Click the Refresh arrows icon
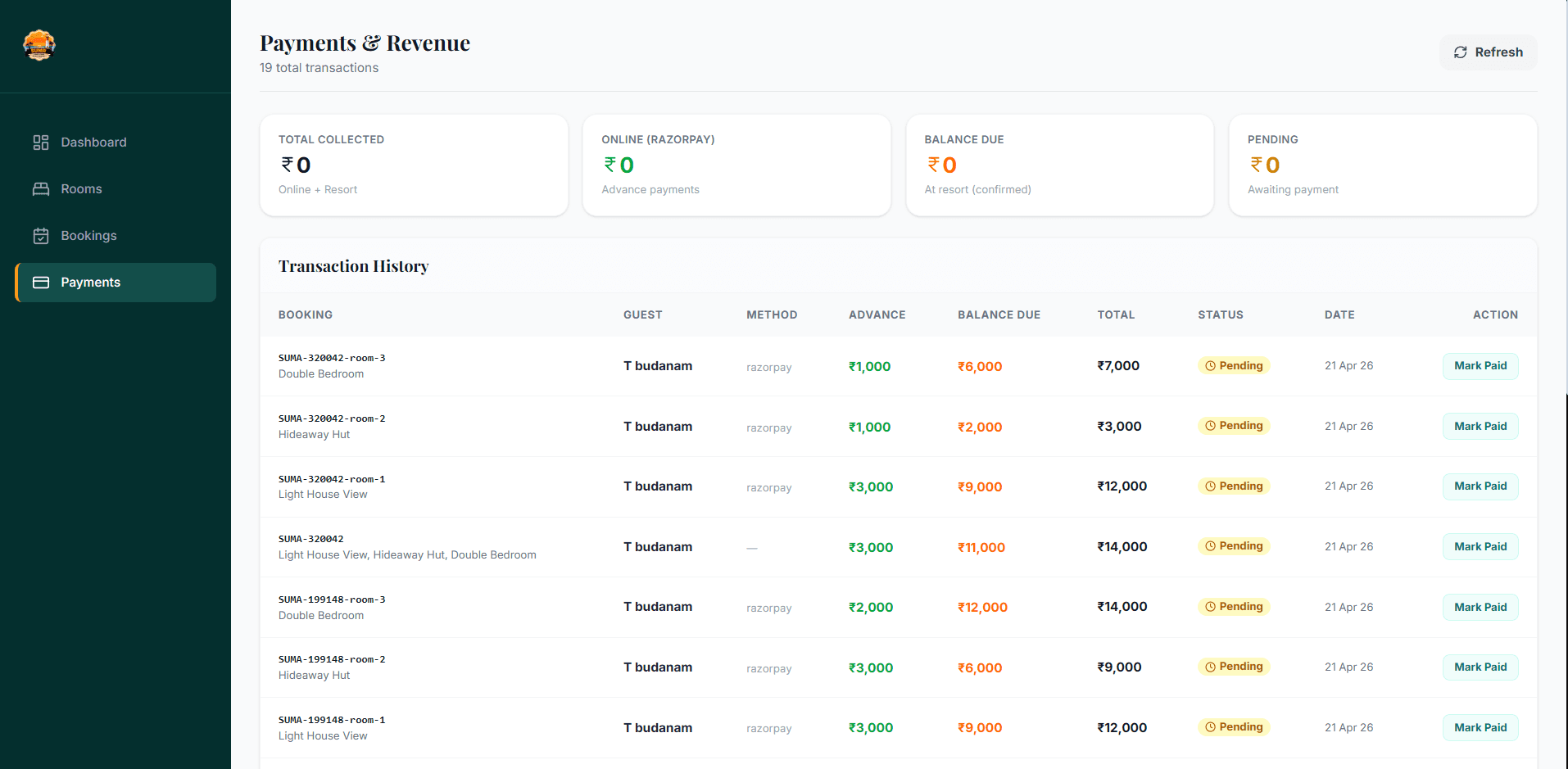1568x769 pixels. click(1461, 52)
